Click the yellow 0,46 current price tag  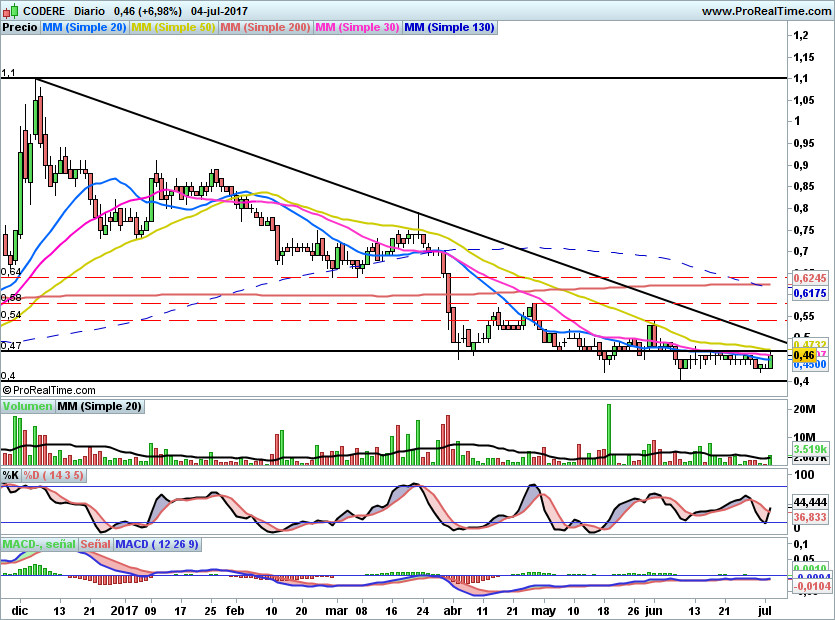803,355
